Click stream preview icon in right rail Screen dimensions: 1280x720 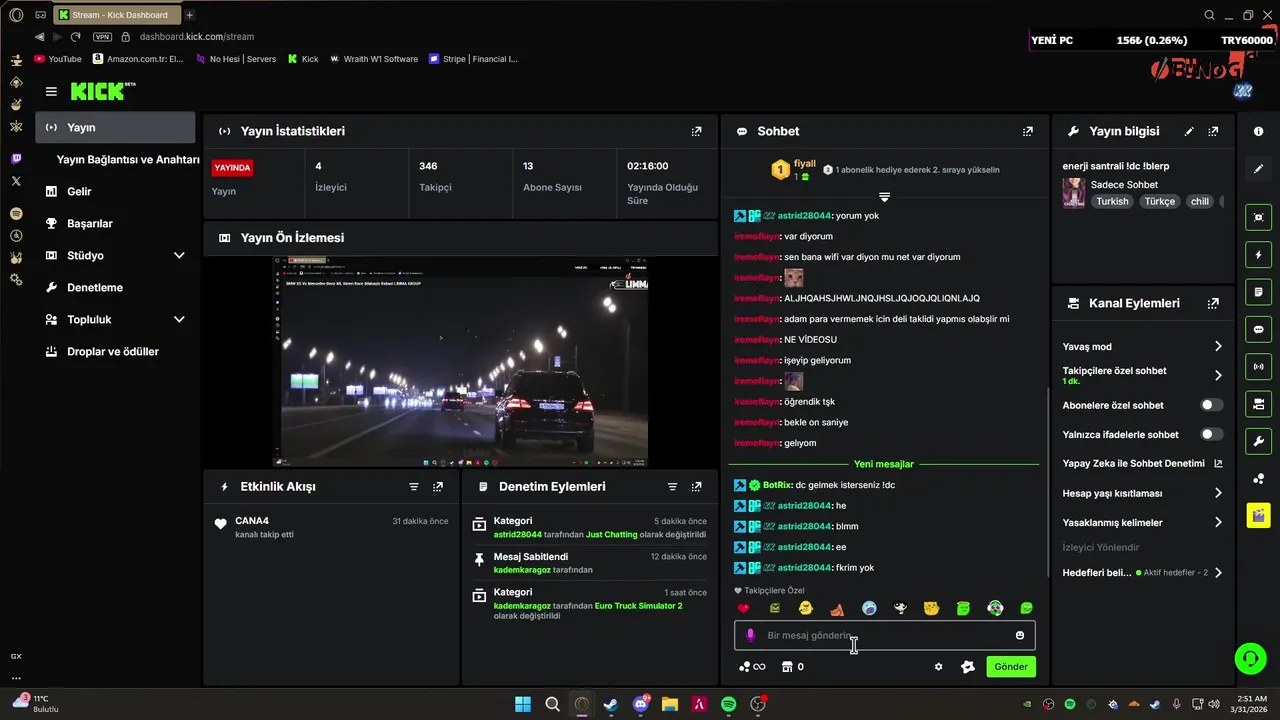tap(1258, 217)
